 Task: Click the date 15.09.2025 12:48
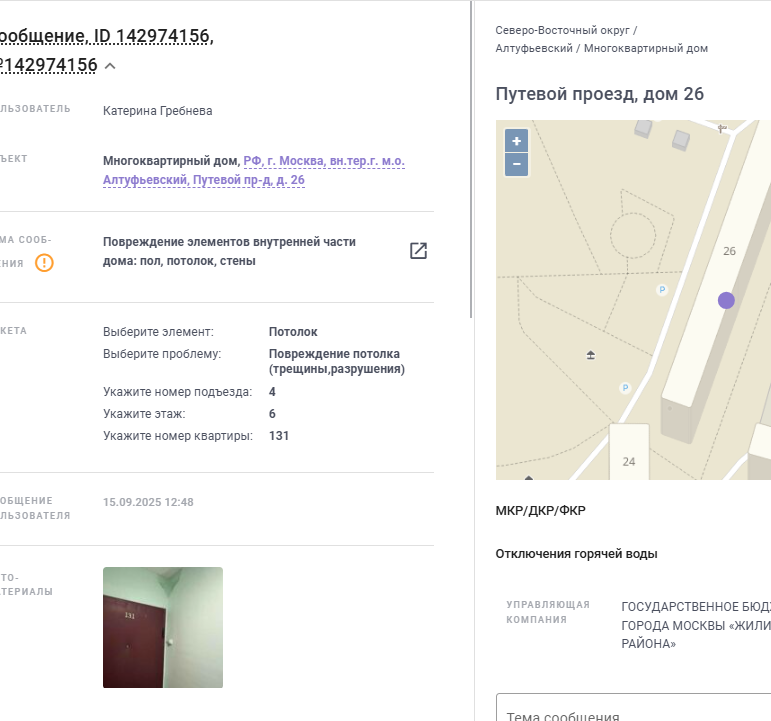[x=148, y=502]
